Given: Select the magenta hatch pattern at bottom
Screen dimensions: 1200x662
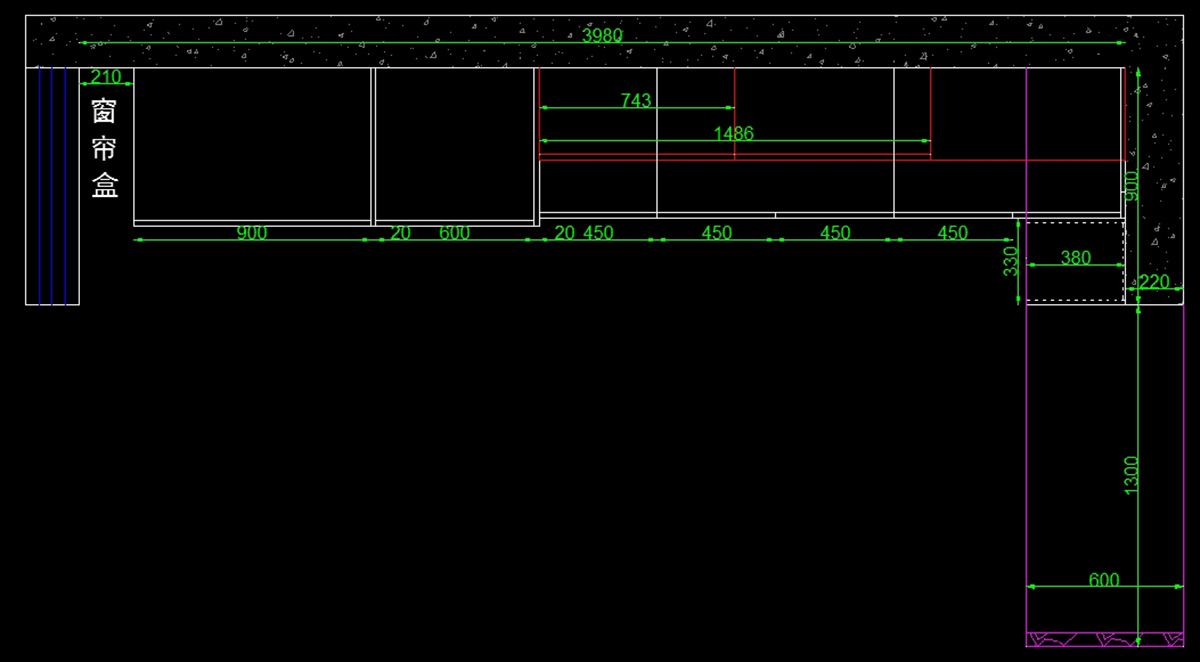Looking at the screenshot, I should click(x=1104, y=639).
